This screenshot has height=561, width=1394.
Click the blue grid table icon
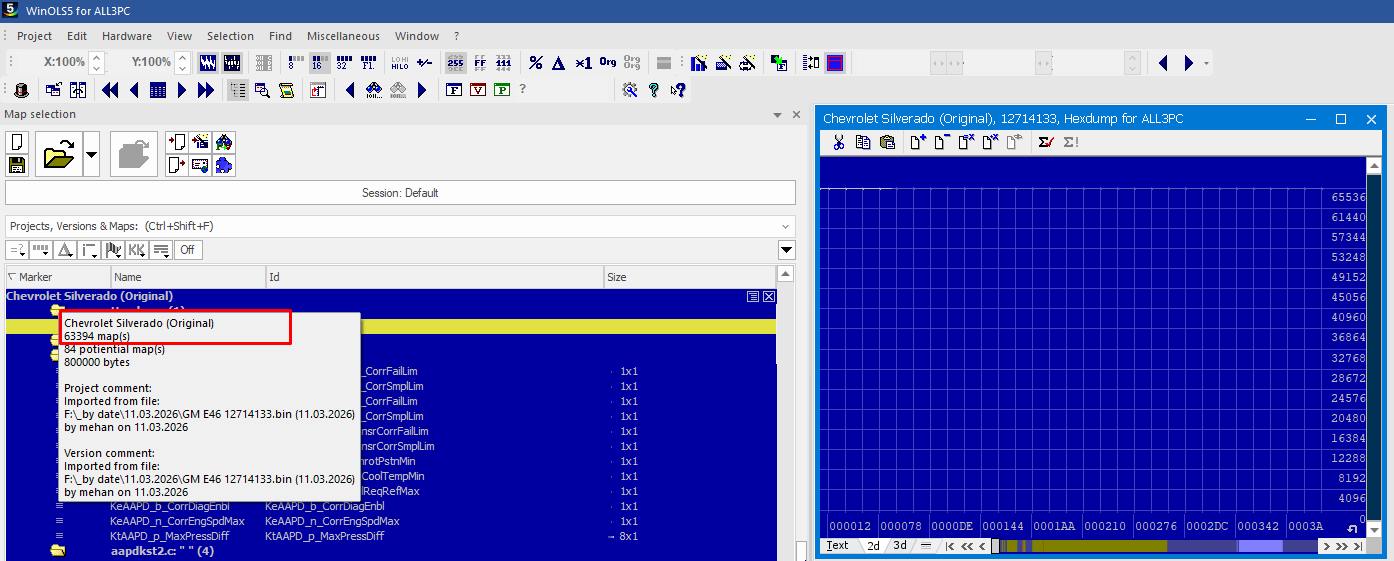coord(158,90)
